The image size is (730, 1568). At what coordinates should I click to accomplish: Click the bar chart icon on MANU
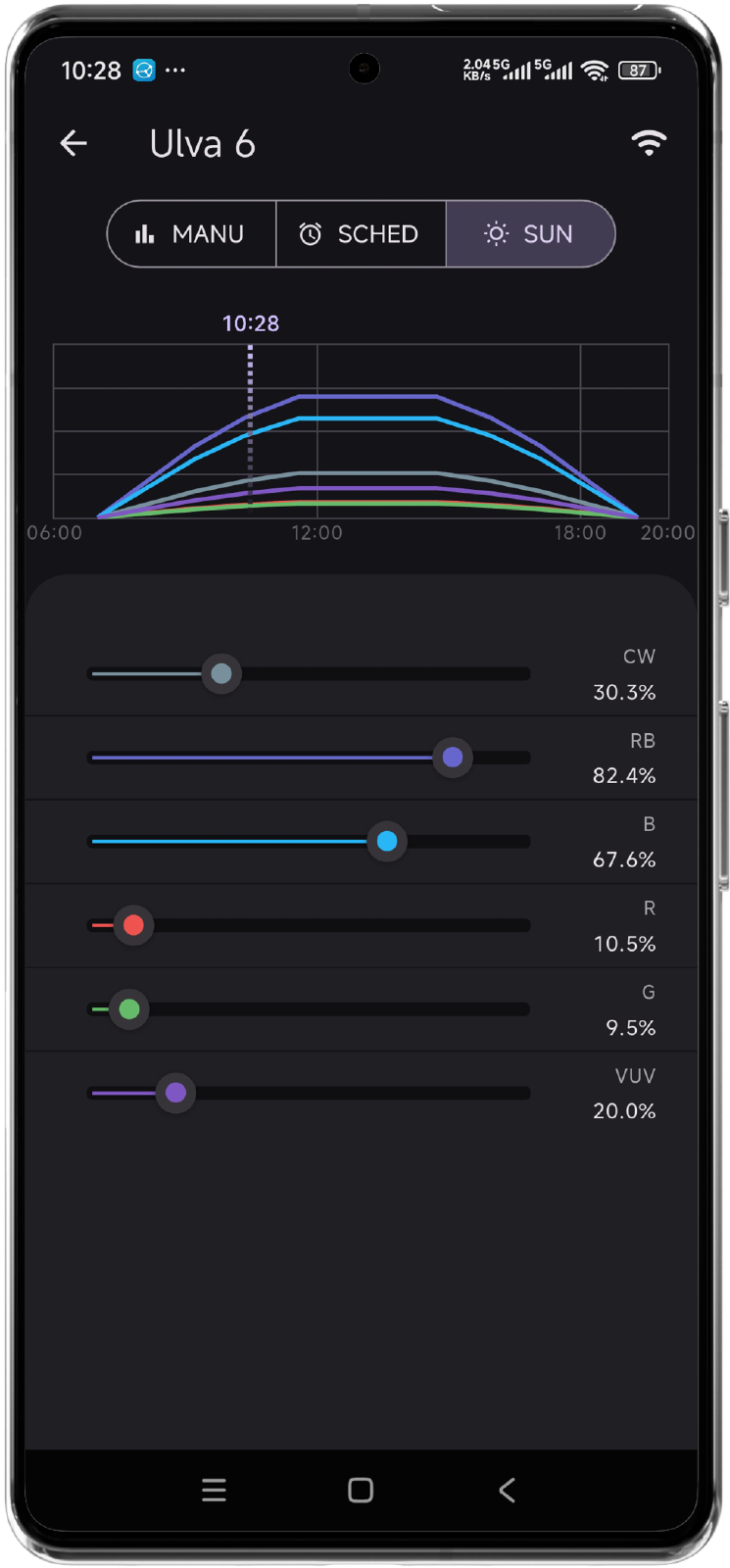pos(145,233)
